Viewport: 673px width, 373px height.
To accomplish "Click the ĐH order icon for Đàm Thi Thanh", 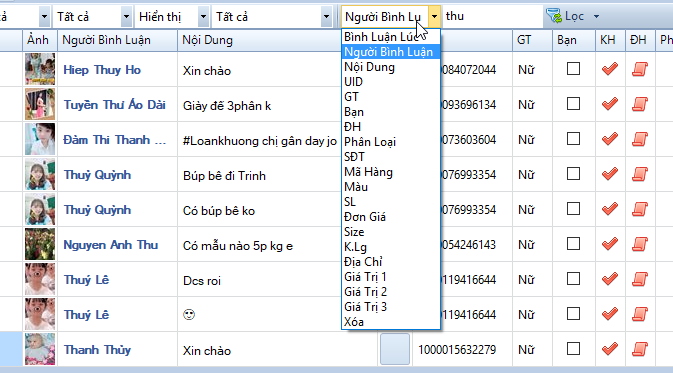I will tap(640, 139).
